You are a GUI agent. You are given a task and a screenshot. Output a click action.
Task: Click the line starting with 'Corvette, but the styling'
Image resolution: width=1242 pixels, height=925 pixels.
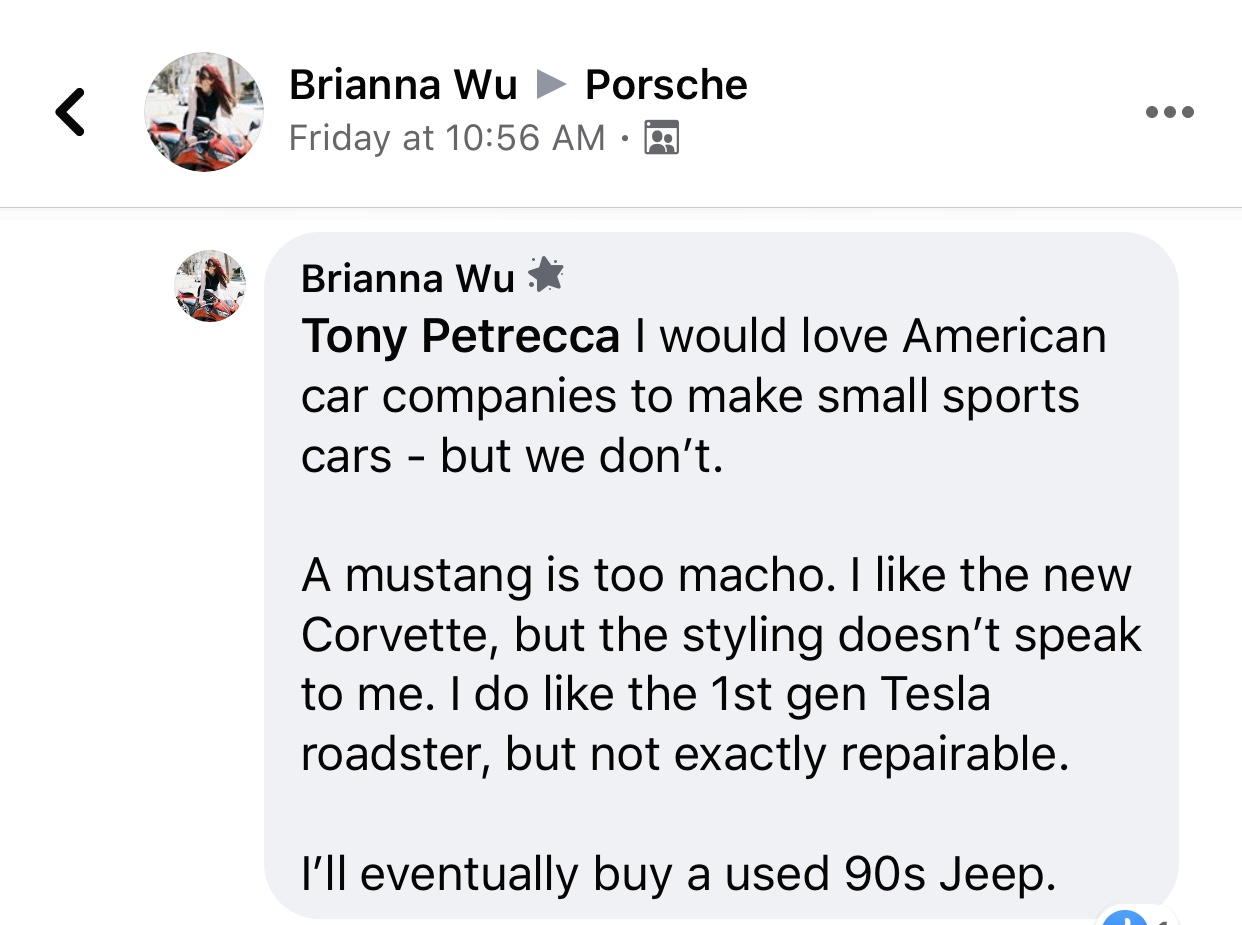[x=721, y=635]
